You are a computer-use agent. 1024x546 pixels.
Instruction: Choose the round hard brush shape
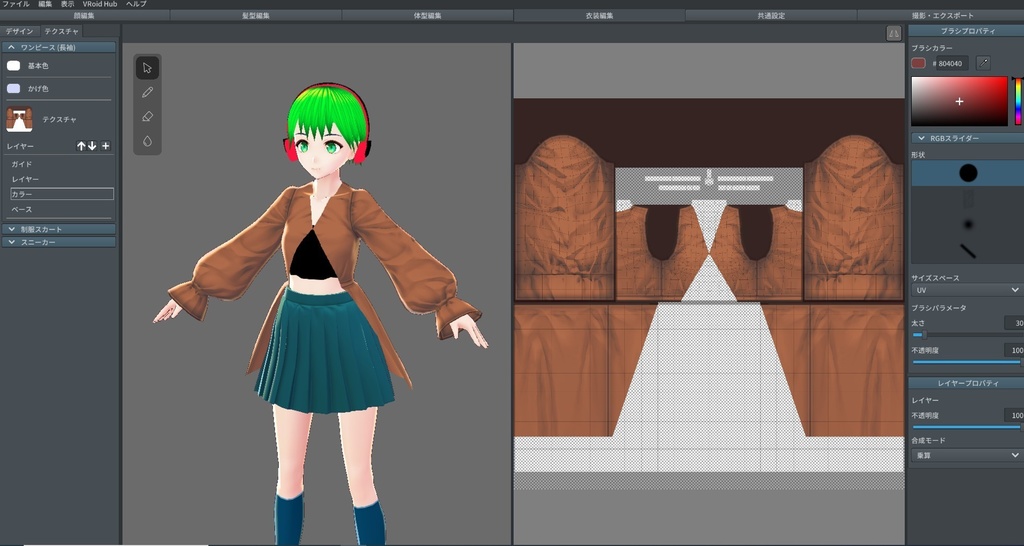click(x=967, y=174)
